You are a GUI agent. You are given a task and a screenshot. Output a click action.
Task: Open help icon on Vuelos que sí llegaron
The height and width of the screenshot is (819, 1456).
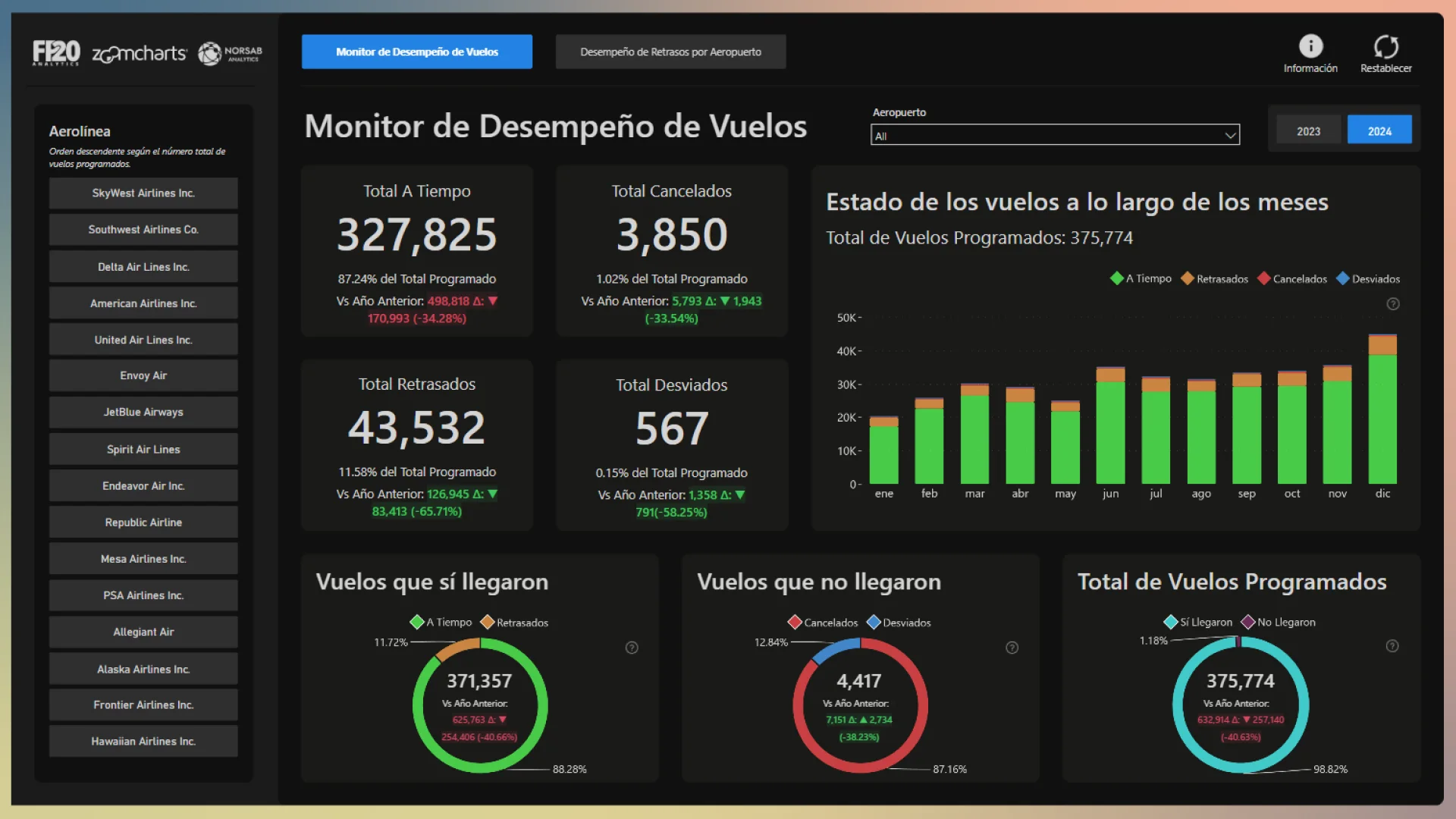632,648
